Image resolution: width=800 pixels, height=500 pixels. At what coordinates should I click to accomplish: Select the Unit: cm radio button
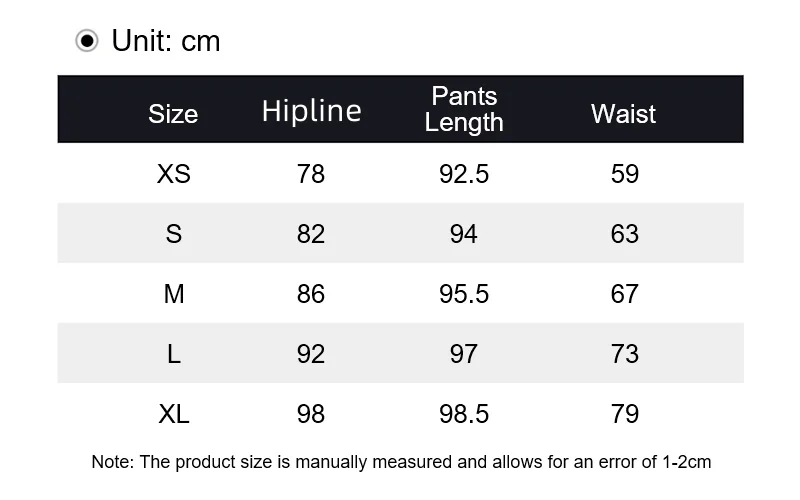(88, 41)
